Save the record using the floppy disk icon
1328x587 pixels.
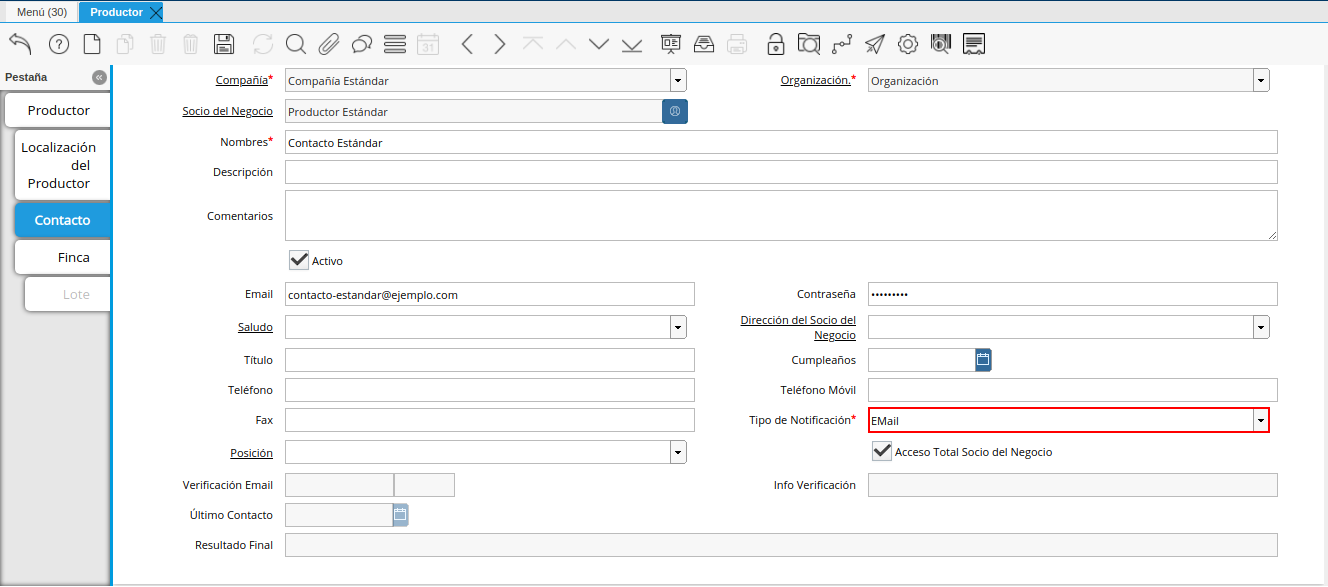point(224,44)
